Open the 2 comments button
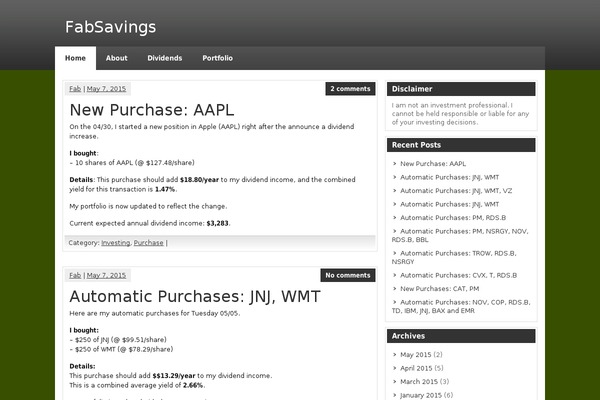Screen dimensions: 600x400 click(x=350, y=89)
